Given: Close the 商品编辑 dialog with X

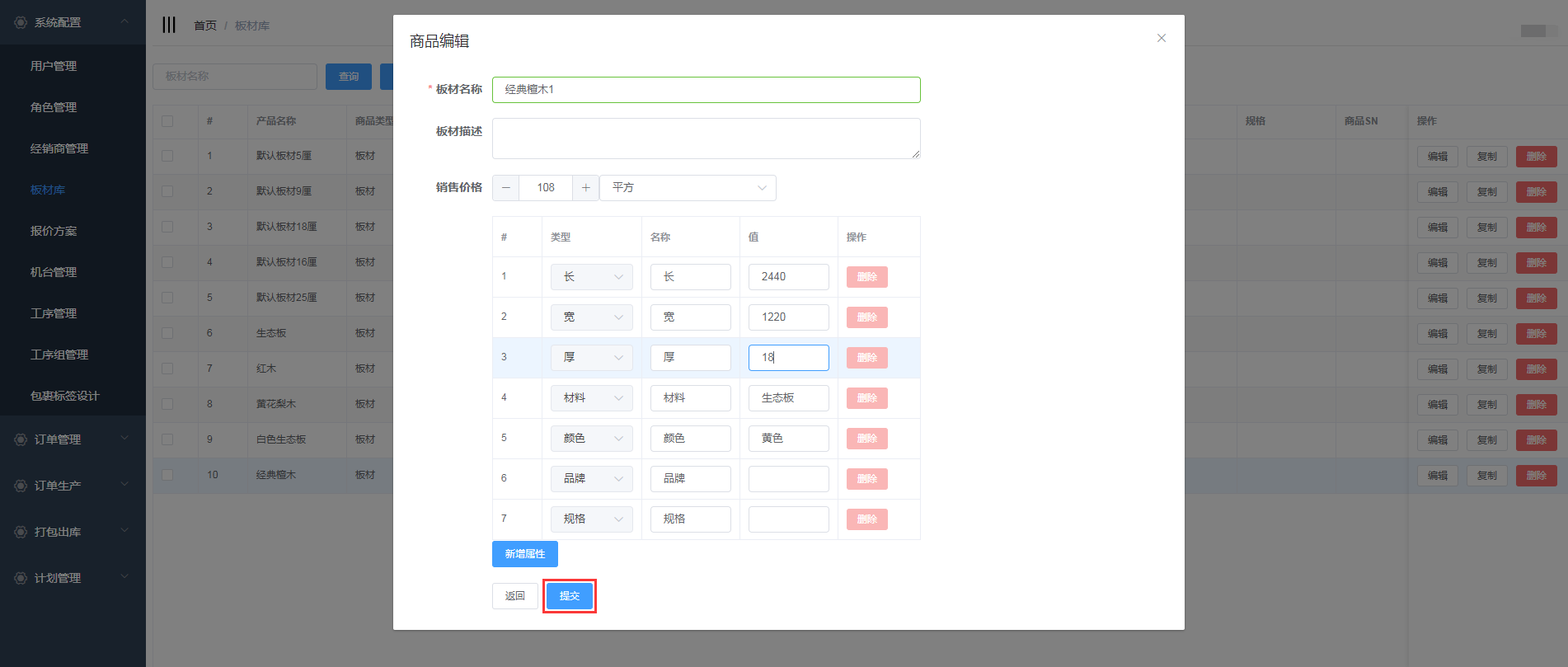Looking at the screenshot, I should click(1161, 38).
